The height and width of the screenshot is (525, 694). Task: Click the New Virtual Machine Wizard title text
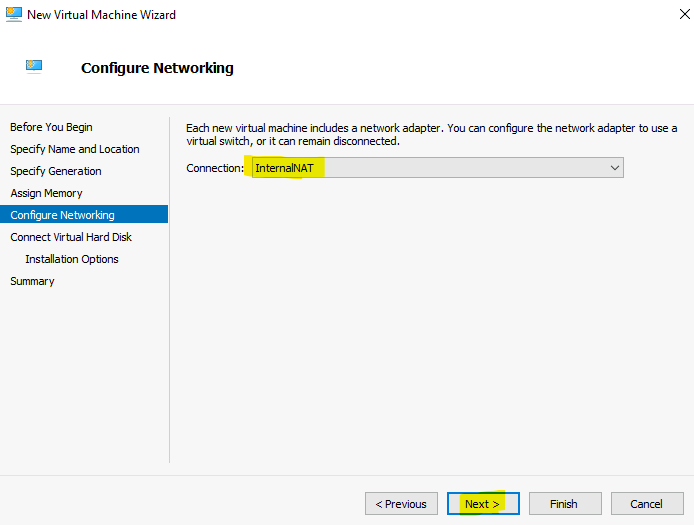point(101,15)
